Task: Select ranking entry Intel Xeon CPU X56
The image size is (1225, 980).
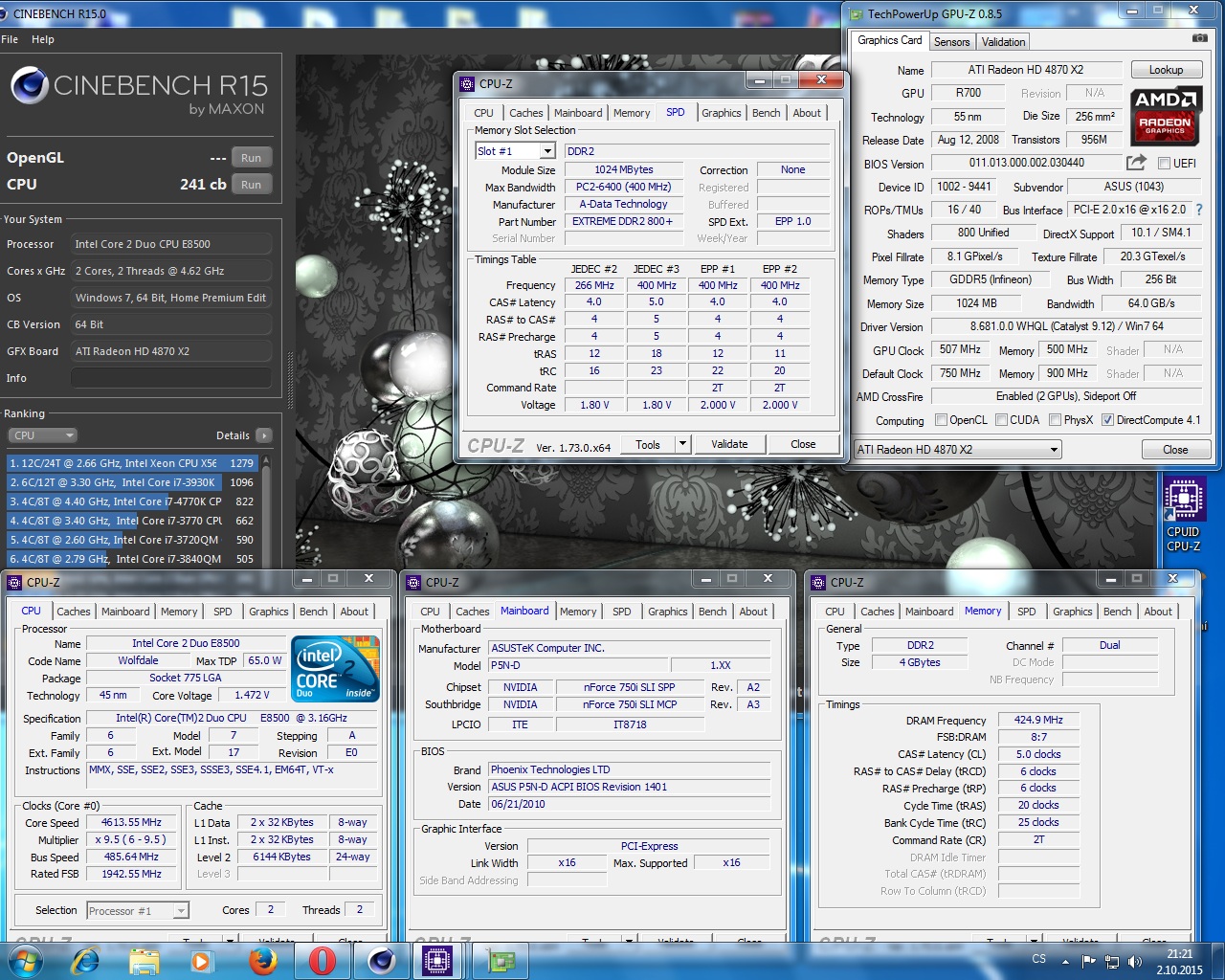Action: tap(132, 463)
